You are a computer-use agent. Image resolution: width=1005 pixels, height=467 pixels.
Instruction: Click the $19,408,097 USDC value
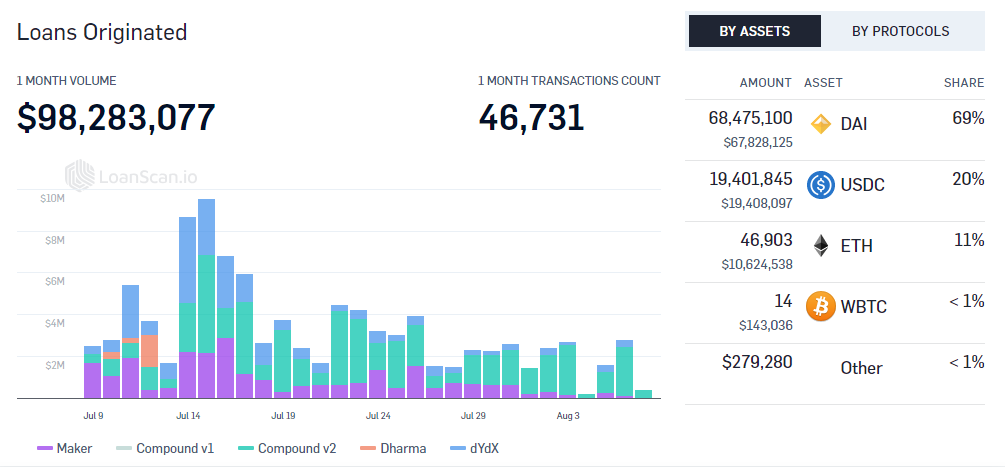click(x=758, y=203)
